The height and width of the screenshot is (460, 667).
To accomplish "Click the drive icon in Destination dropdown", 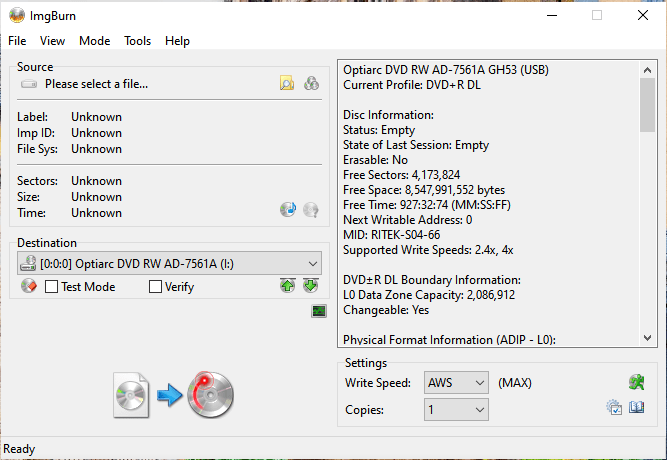I will point(28,263).
